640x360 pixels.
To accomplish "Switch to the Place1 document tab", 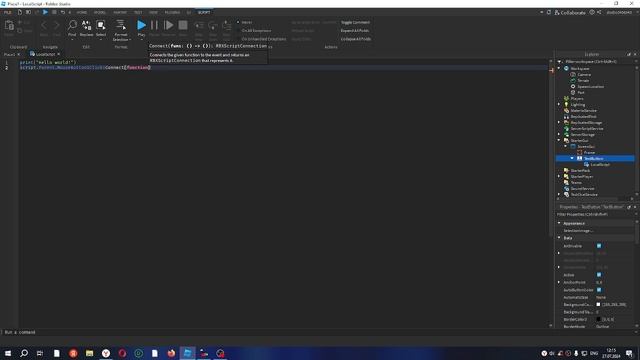I will 9,54.
